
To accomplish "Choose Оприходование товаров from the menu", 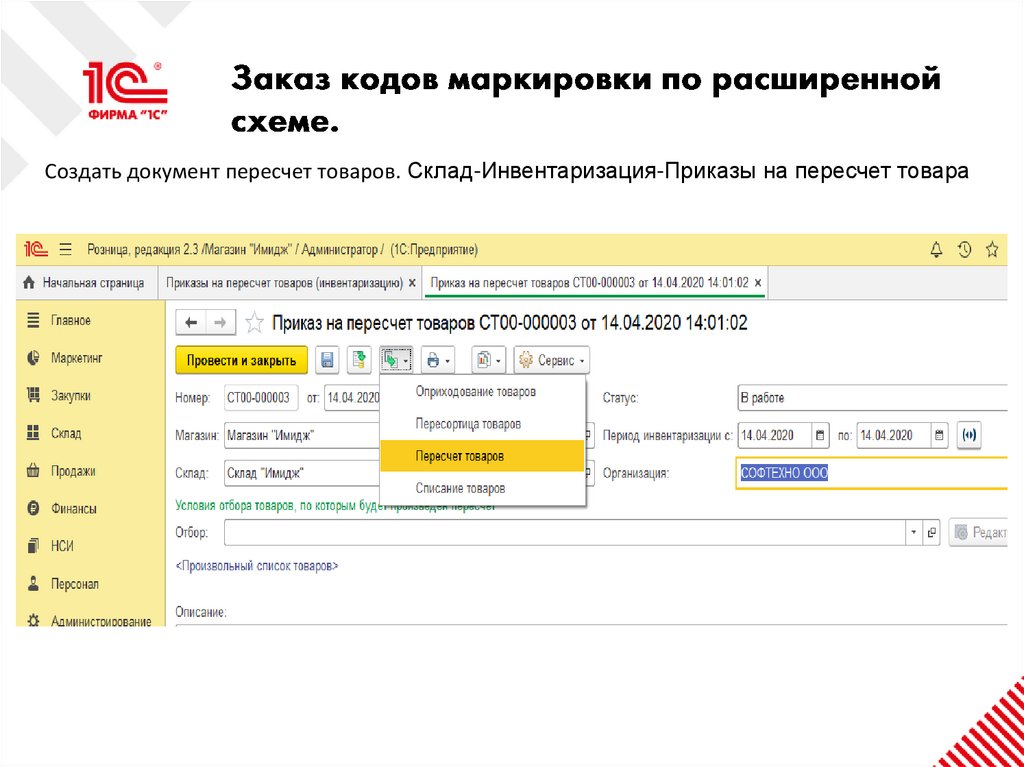I will coord(482,392).
